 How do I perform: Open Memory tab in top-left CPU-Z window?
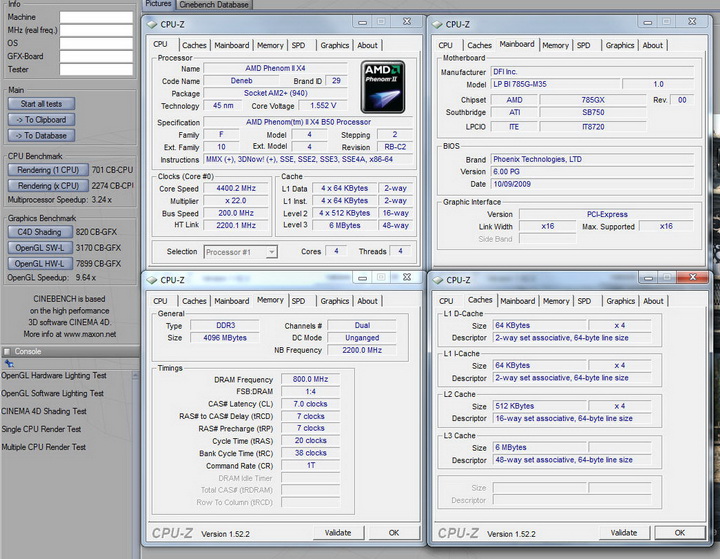[270, 45]
